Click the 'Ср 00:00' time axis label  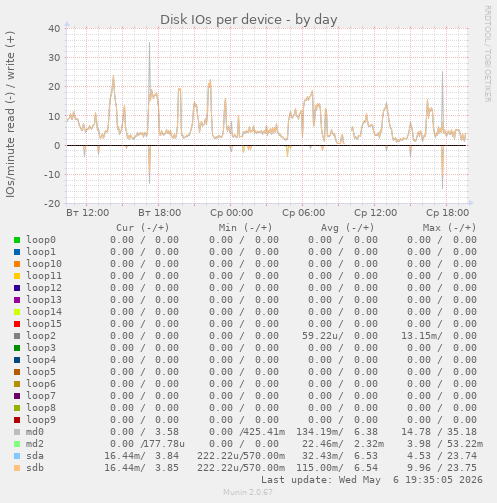click(x=232, y=213)
